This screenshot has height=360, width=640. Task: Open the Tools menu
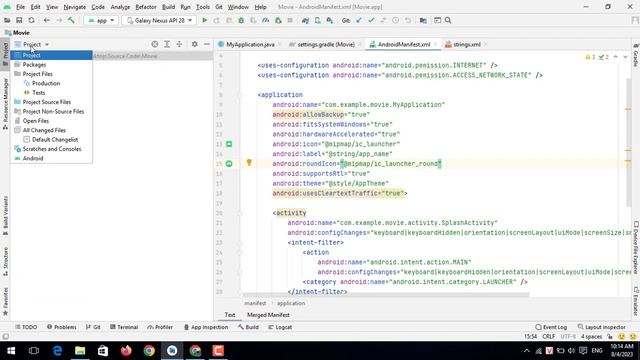click(x=202, y=7)
